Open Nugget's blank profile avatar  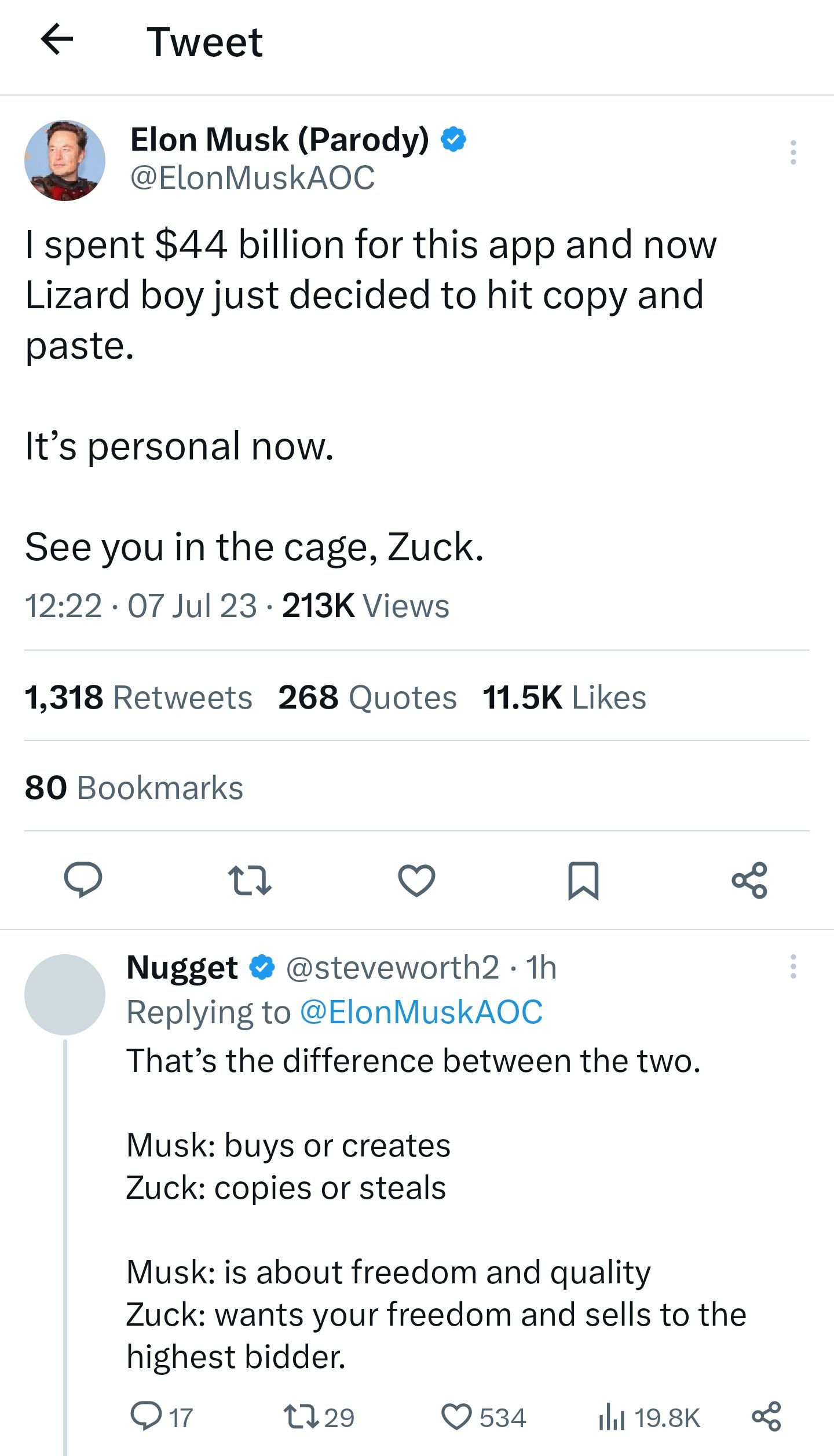[65, 995]
